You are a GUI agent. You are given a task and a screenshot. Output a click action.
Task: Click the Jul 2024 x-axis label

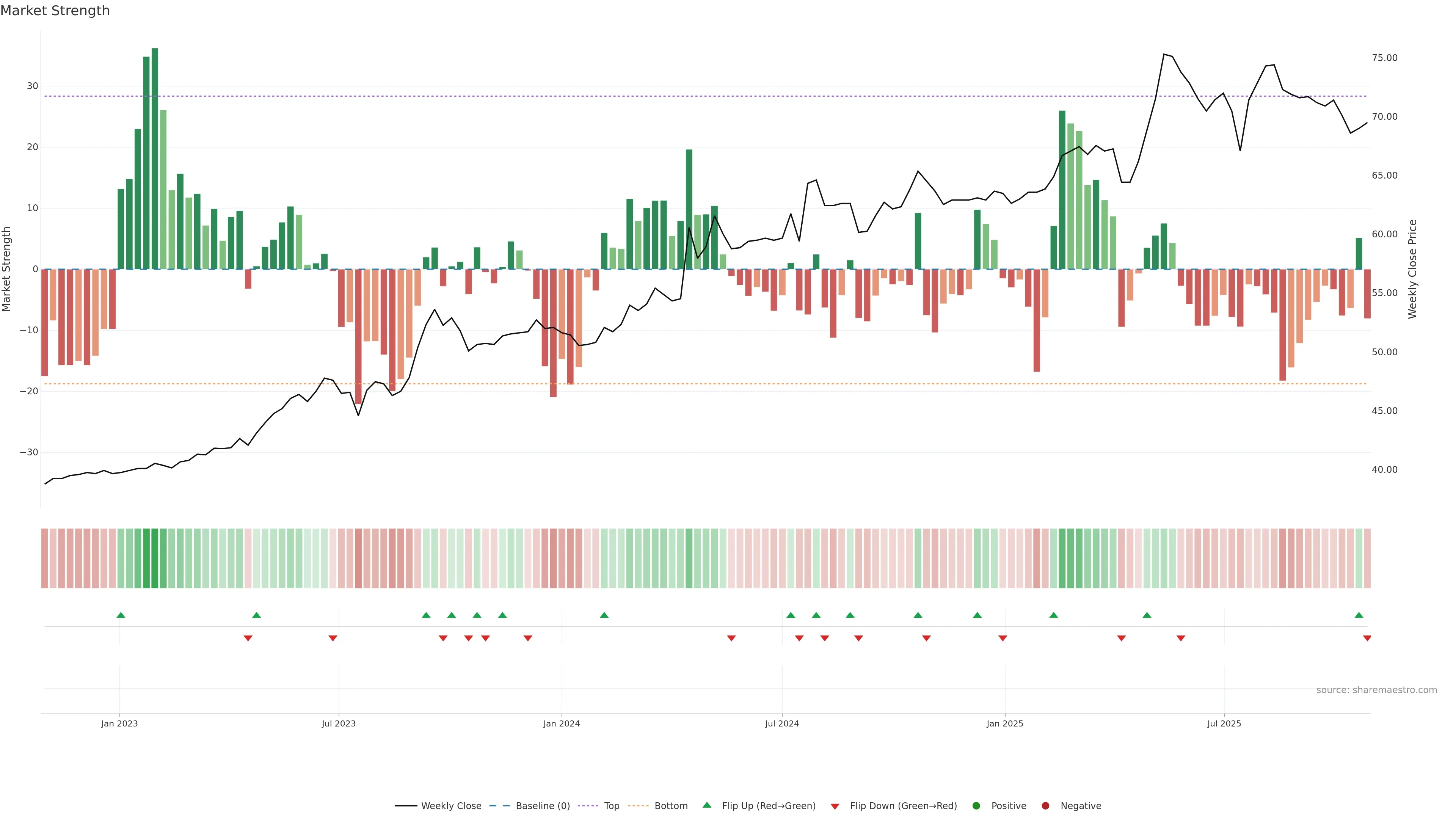tap(782, 723)
